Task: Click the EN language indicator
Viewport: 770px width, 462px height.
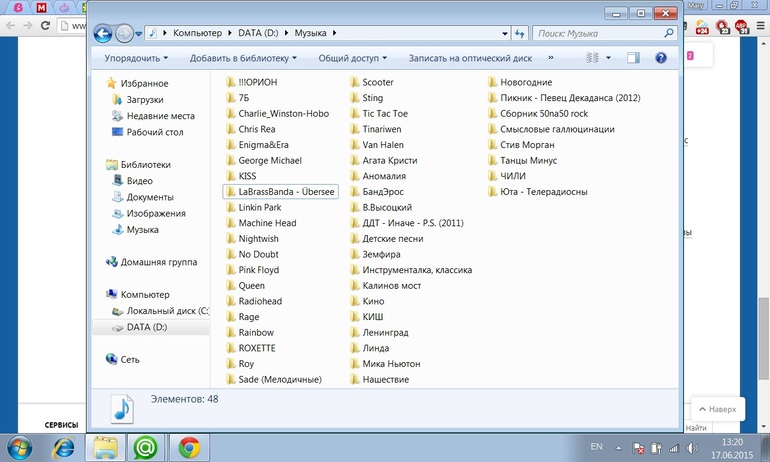Action: 596,446
